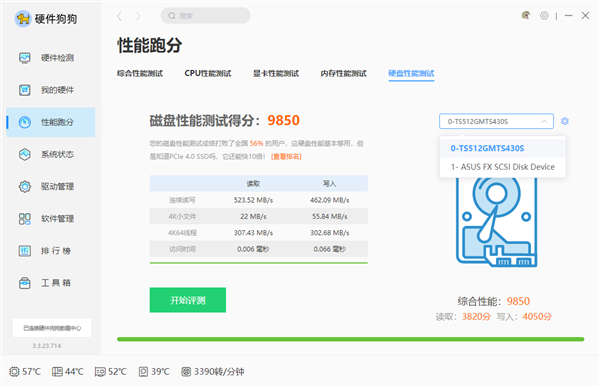Click the fan speed 3390转/分钟 indicator
This screenshot has width=600, height=387.
point(213,371)
